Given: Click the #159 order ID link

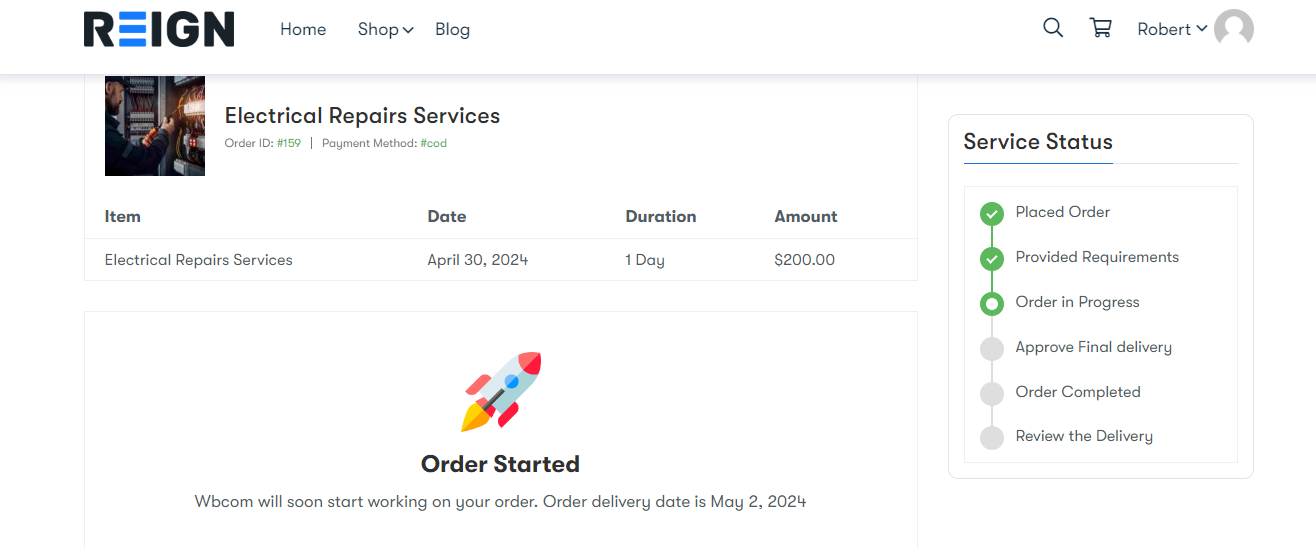Looking at the screenshot, I should [x=289, y=143].
